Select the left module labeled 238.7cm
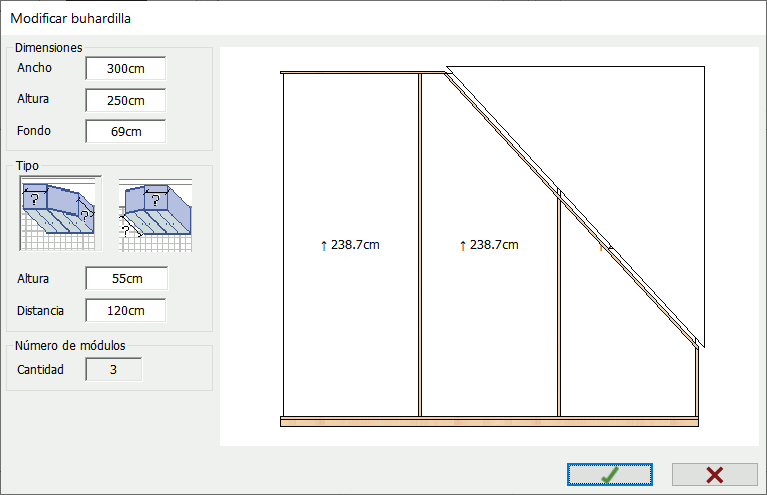 pos(350,245)
